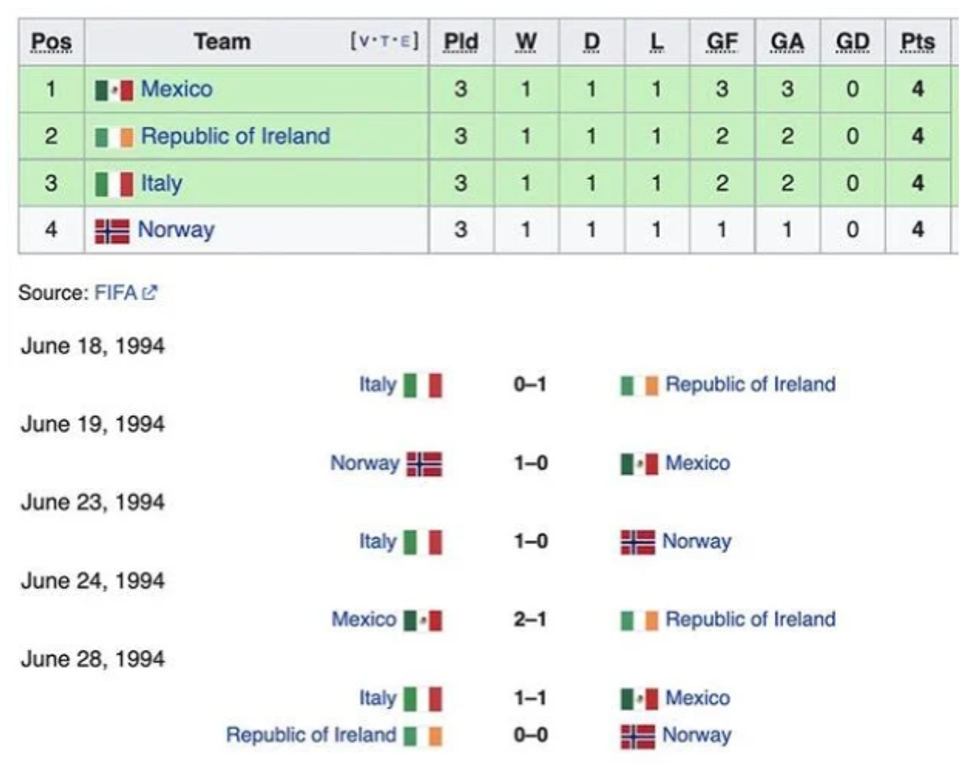
Task: Open Norway team link in standings table
Action: pyautogui.click(x=176, y=230)
